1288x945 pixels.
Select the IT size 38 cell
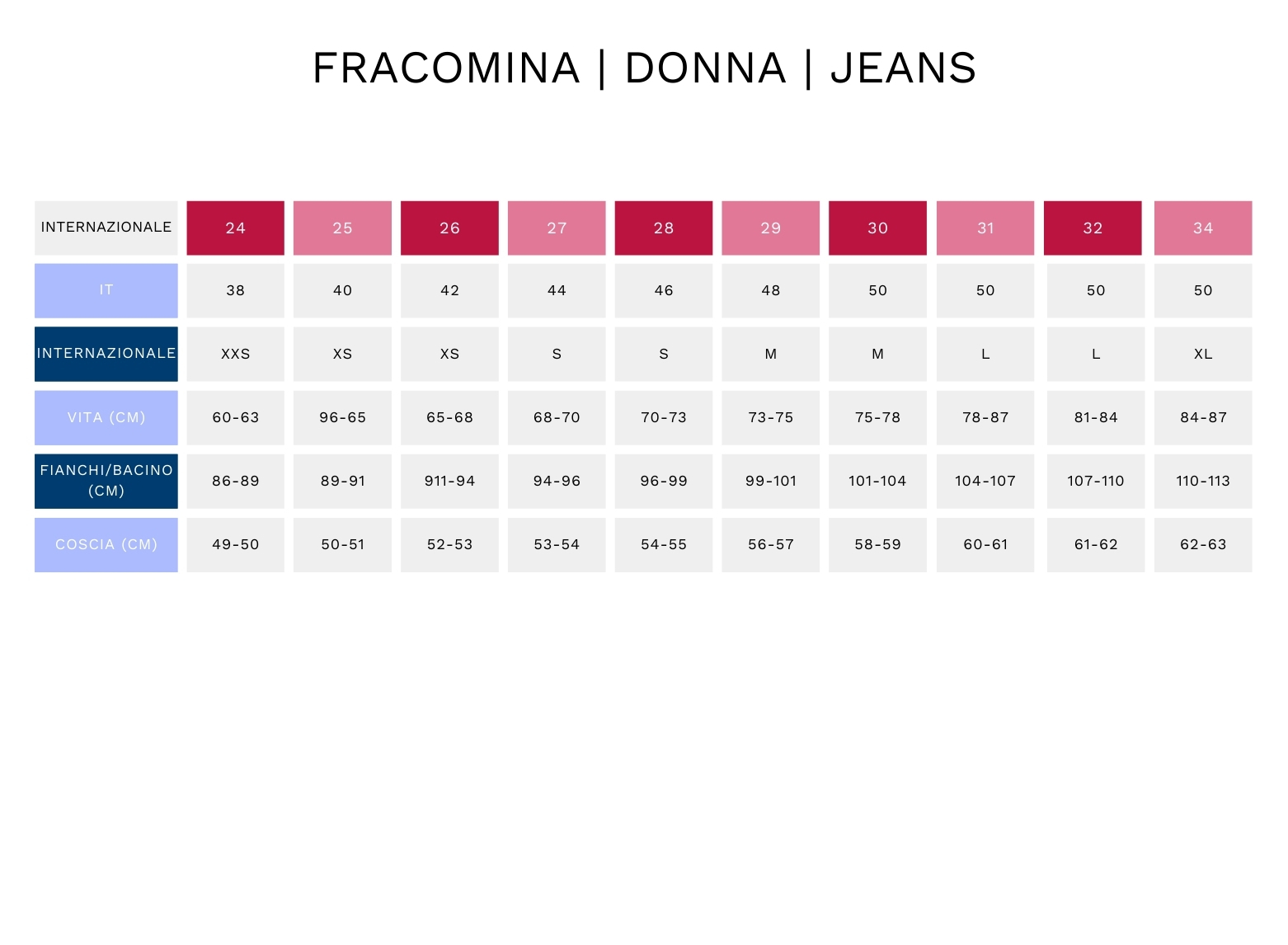point(235,290)
